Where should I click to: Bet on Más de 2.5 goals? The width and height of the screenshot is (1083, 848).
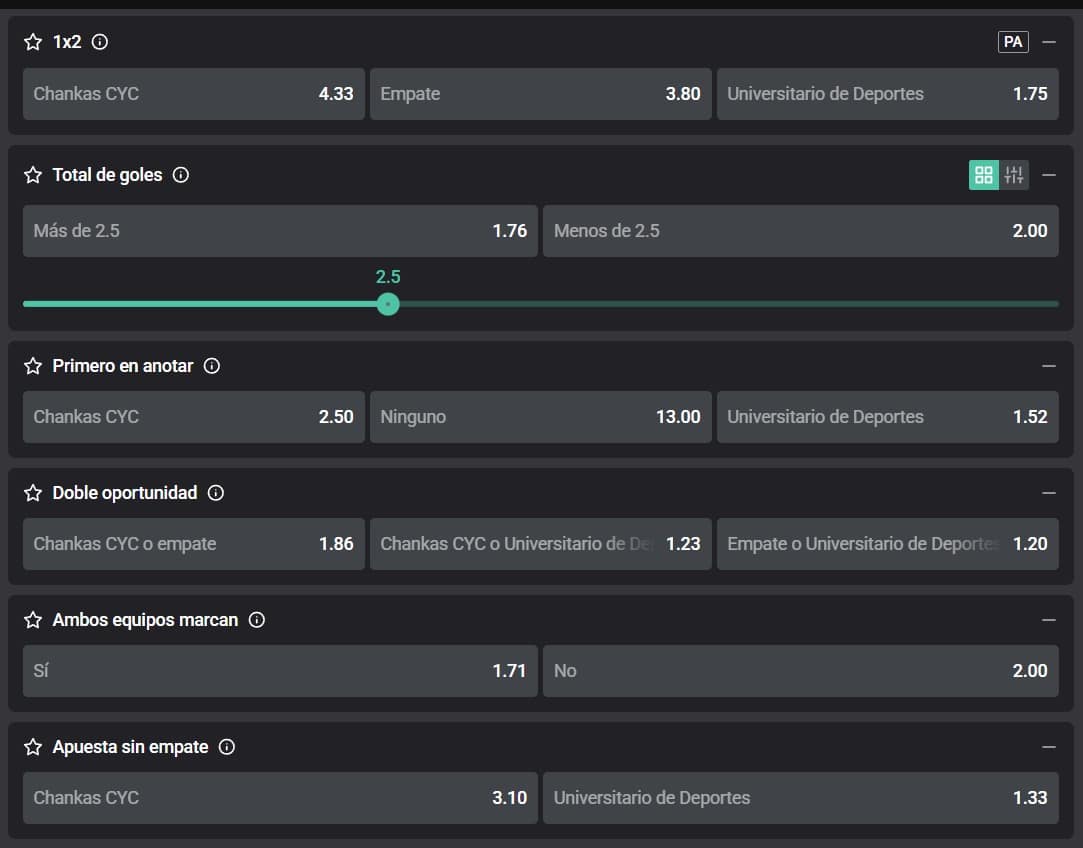point(280,231)
